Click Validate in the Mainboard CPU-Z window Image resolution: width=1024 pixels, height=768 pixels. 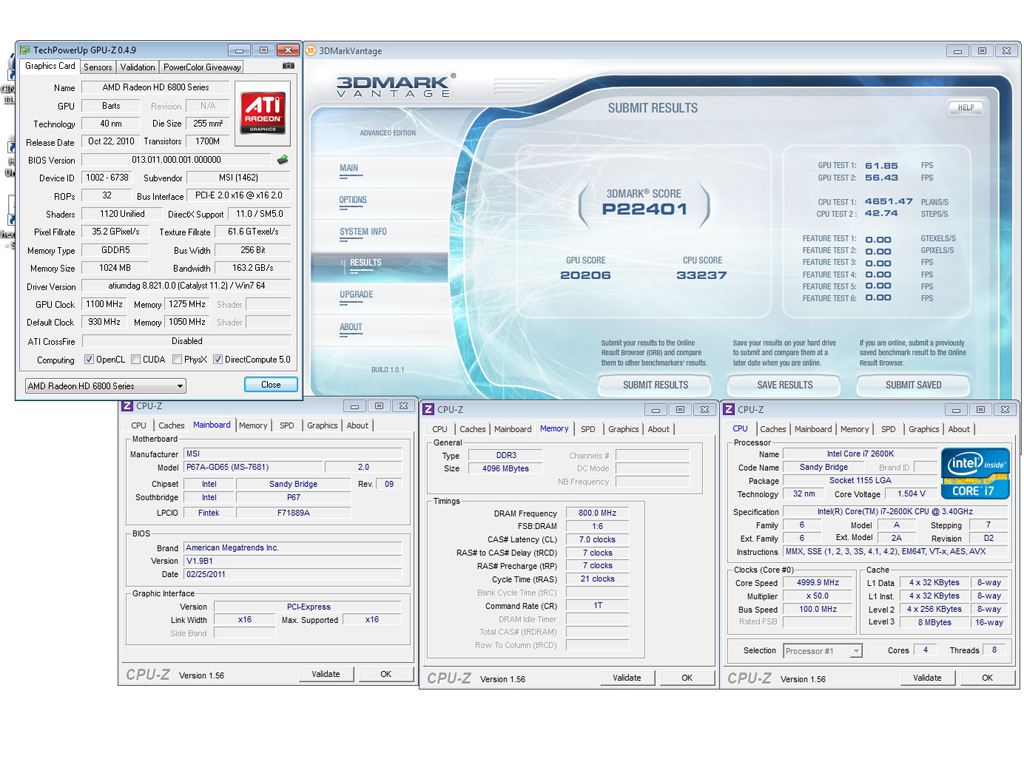[326, 674]
